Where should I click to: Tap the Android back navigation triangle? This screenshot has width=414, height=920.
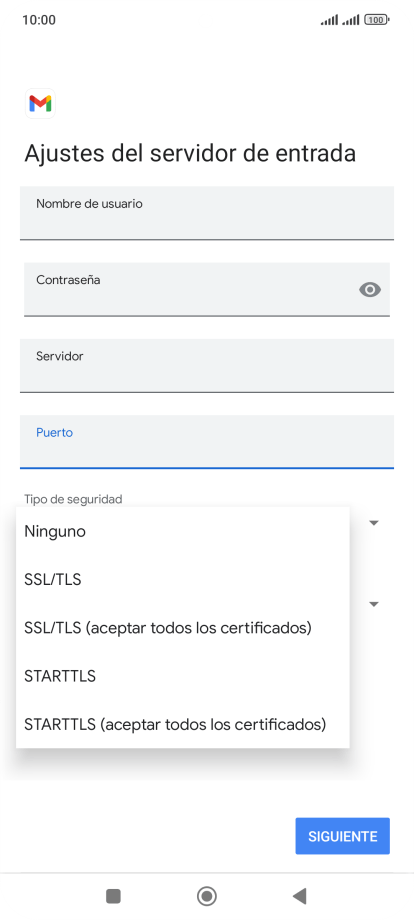tap(300, 896)
